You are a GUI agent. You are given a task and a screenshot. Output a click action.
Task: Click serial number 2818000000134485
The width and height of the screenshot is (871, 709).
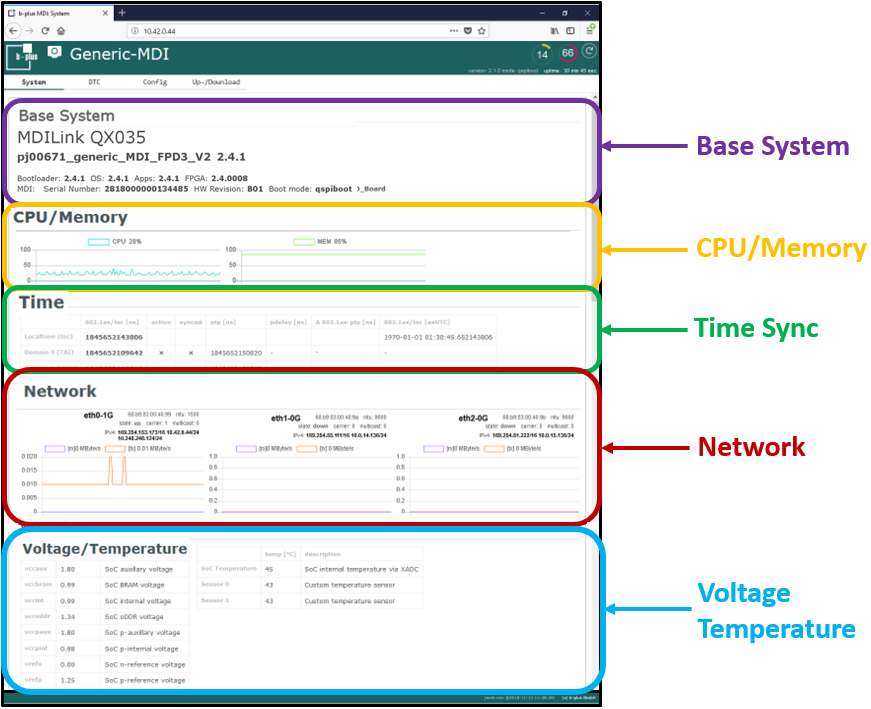[x=146, y=189]
